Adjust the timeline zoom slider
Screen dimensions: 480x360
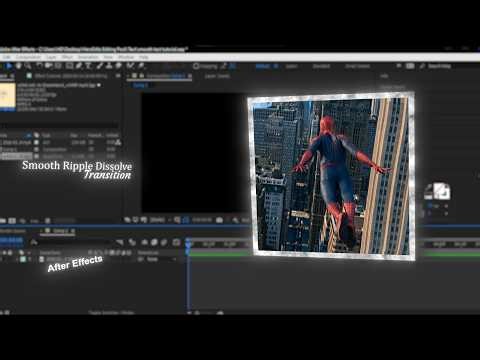208,313
